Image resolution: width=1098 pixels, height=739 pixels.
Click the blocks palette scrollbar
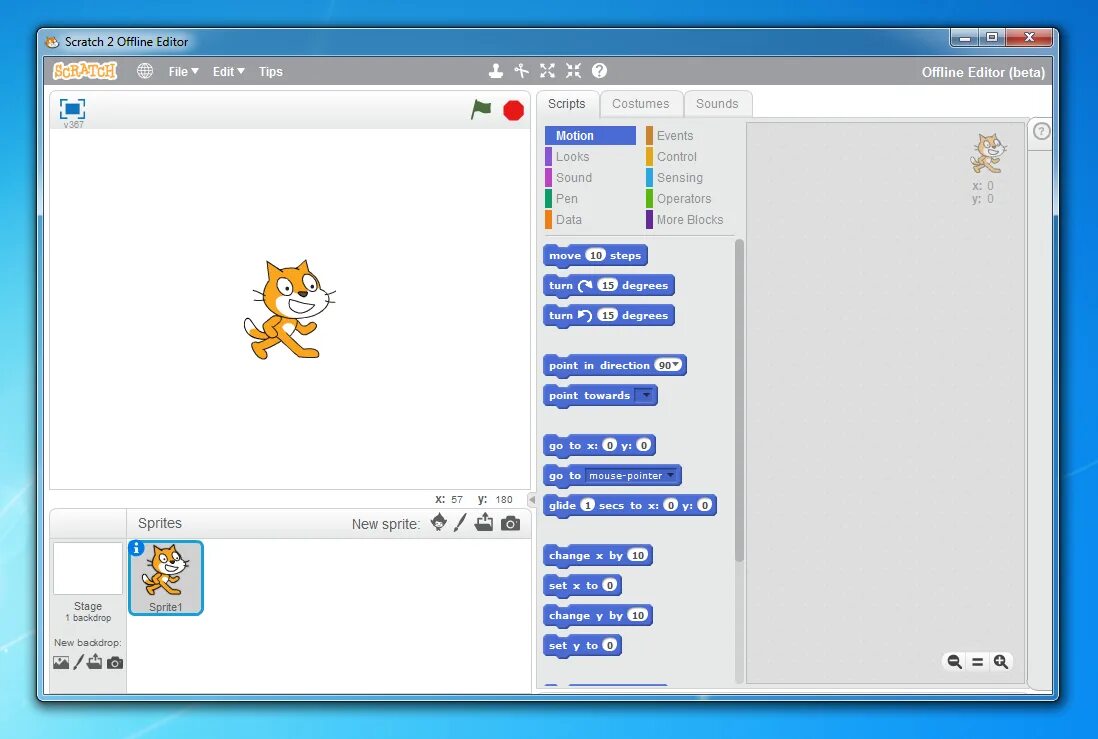point(739,401)
